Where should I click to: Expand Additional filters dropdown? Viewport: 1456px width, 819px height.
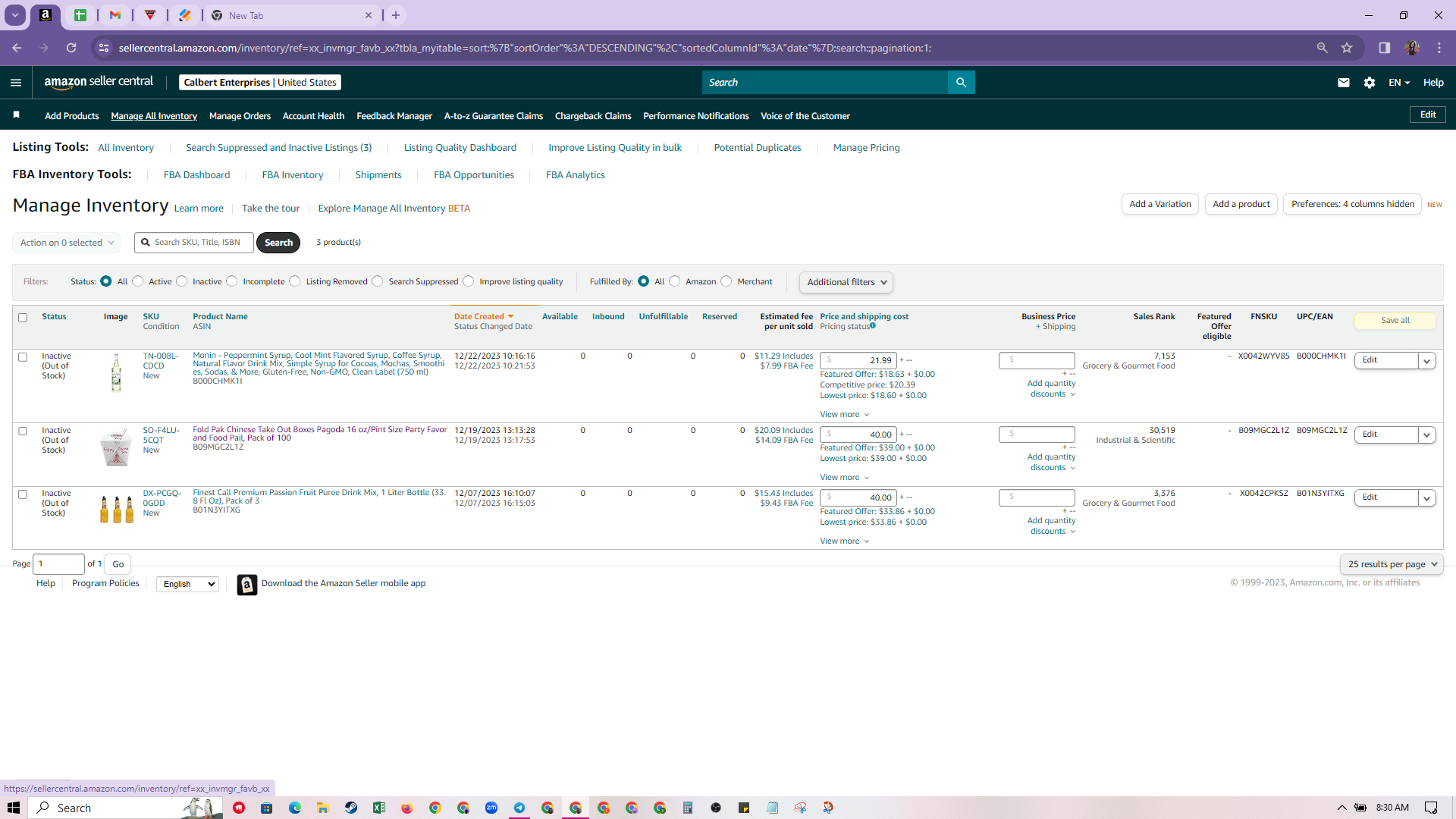click(846, 282)
